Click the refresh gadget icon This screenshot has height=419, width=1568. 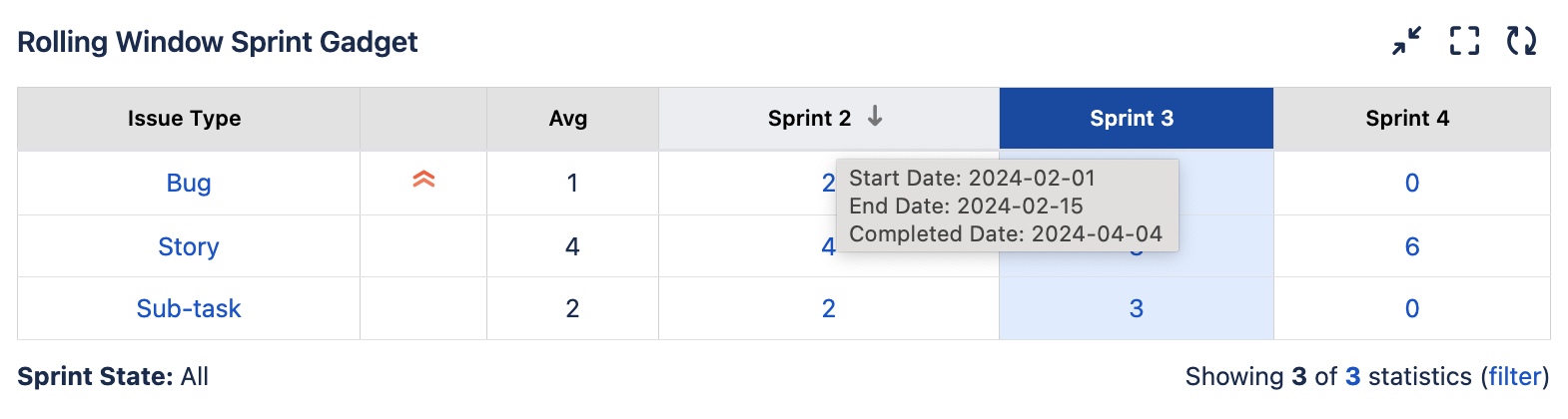[1521, 41]
